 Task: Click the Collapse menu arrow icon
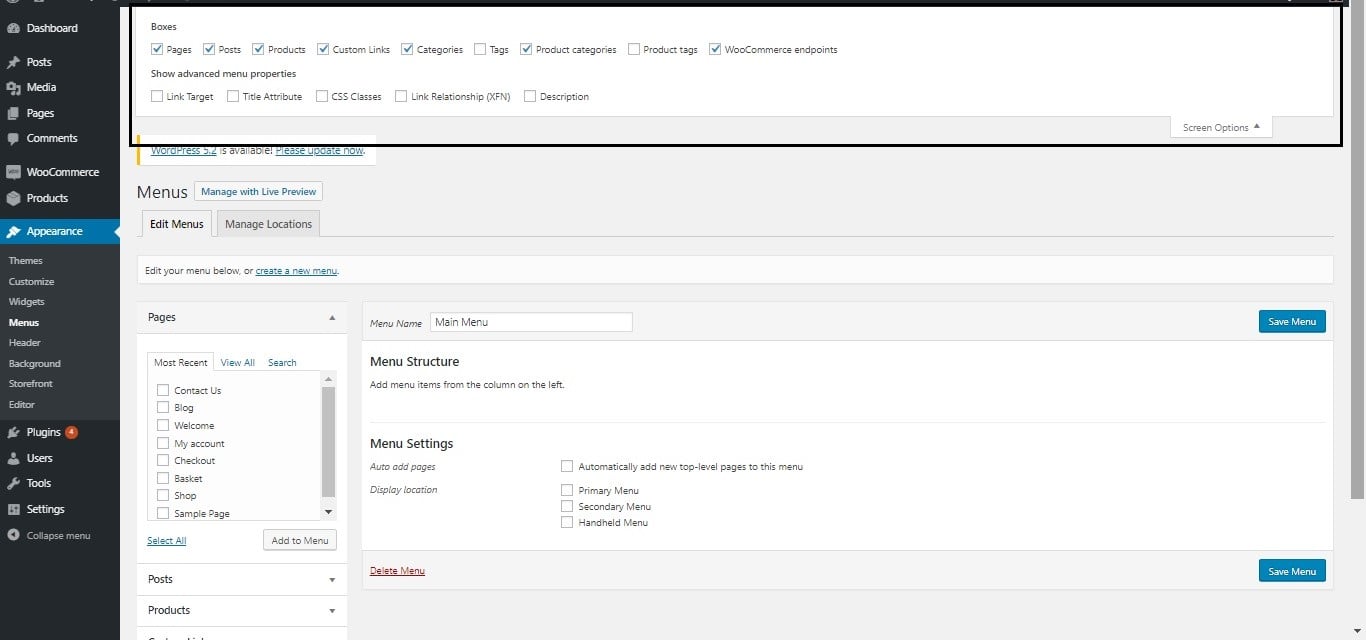pyautogui.click(x=13, y=535)
